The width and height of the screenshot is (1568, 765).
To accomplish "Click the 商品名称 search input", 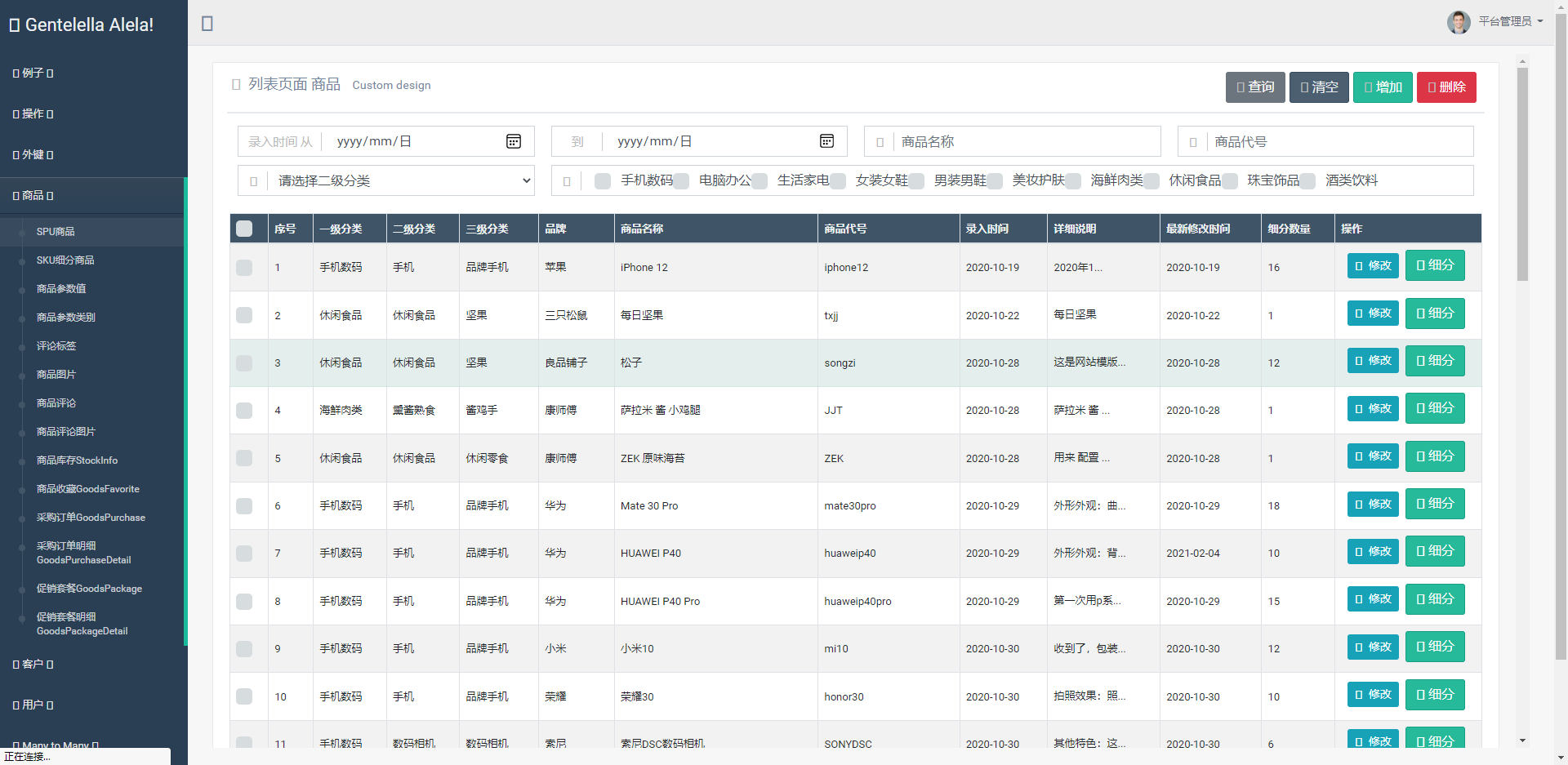I will 1027,141.
